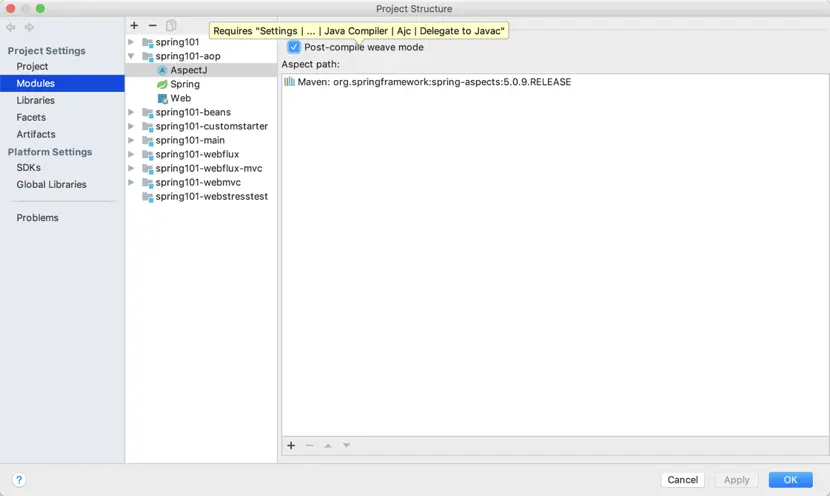Expand the spring101-customstarter module
Image resolution: width=830 pixels, height=496 pixels.
[131, 127]
